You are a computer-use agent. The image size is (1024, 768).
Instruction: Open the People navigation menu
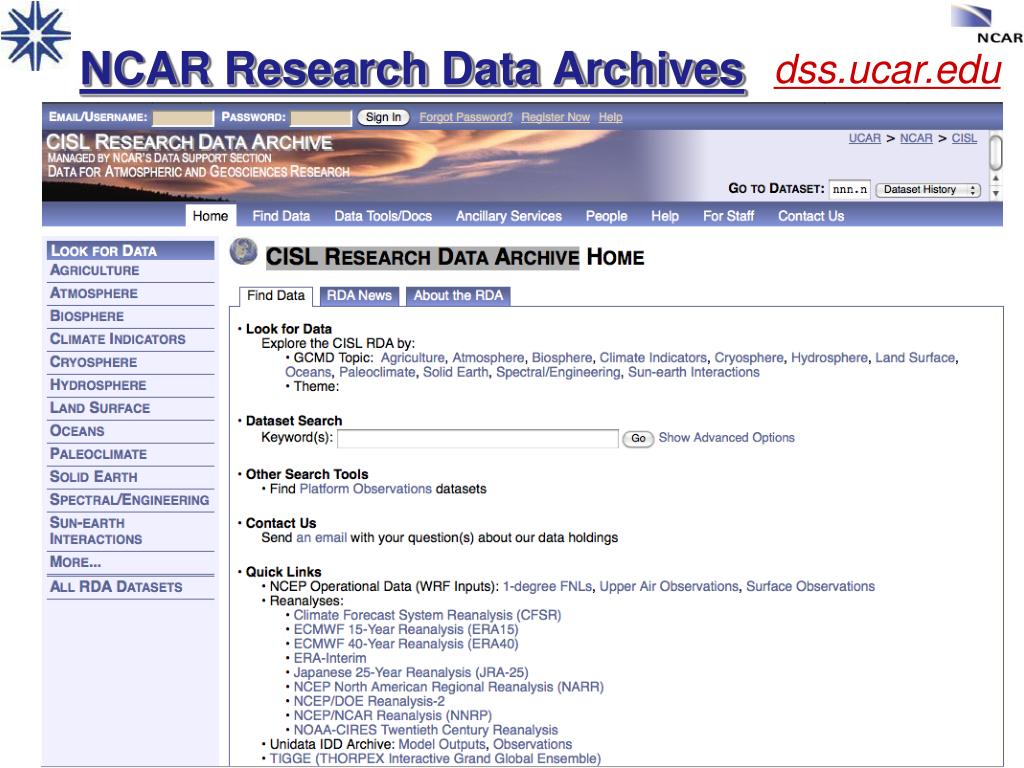point(606,216)
